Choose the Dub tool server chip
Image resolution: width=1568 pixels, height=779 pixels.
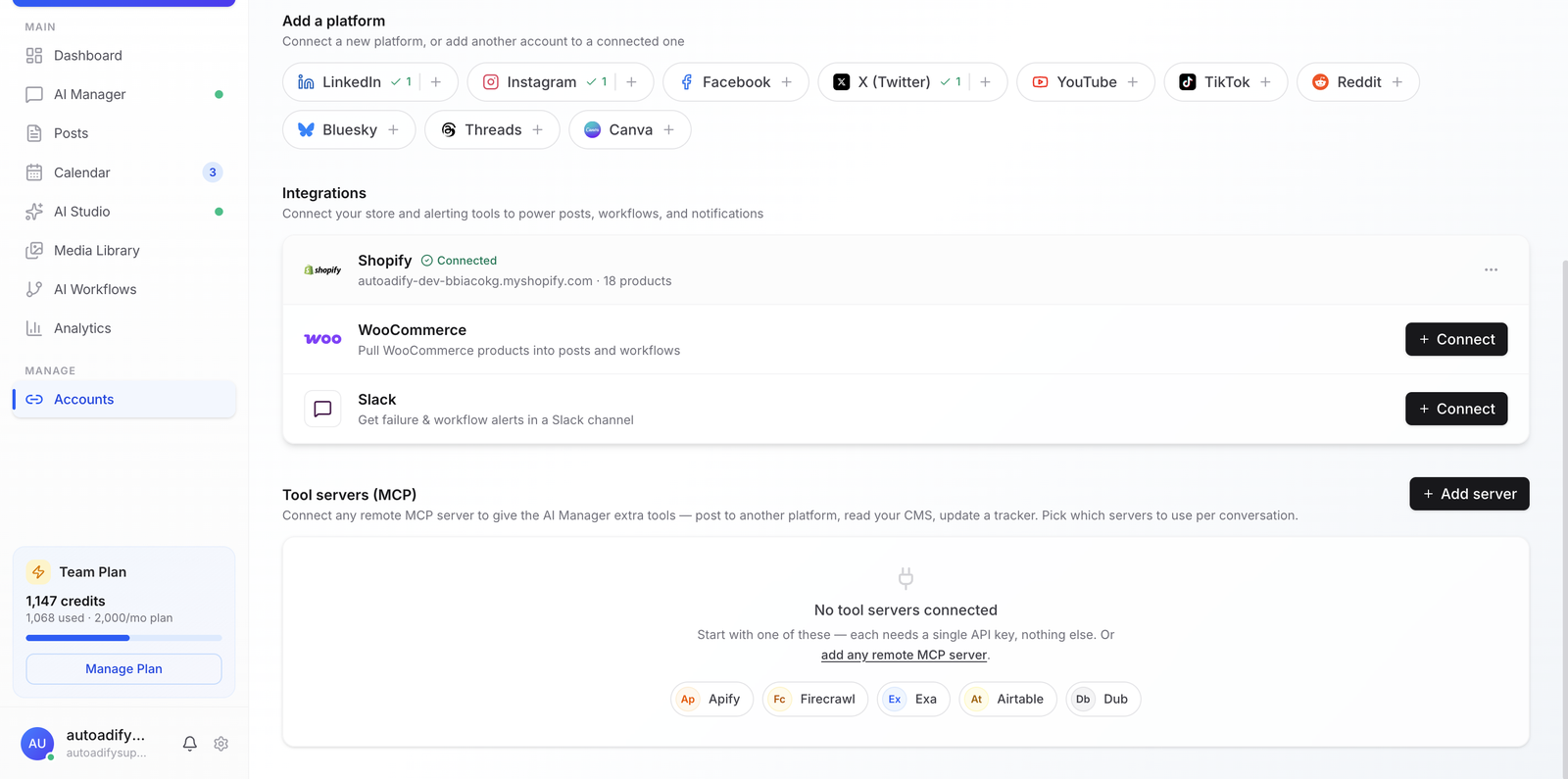coord(1103,700)
